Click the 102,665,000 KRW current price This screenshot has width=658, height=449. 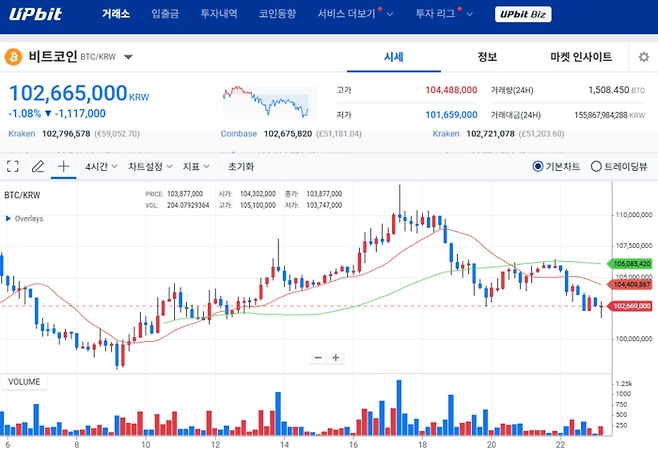tap(79, 93)
